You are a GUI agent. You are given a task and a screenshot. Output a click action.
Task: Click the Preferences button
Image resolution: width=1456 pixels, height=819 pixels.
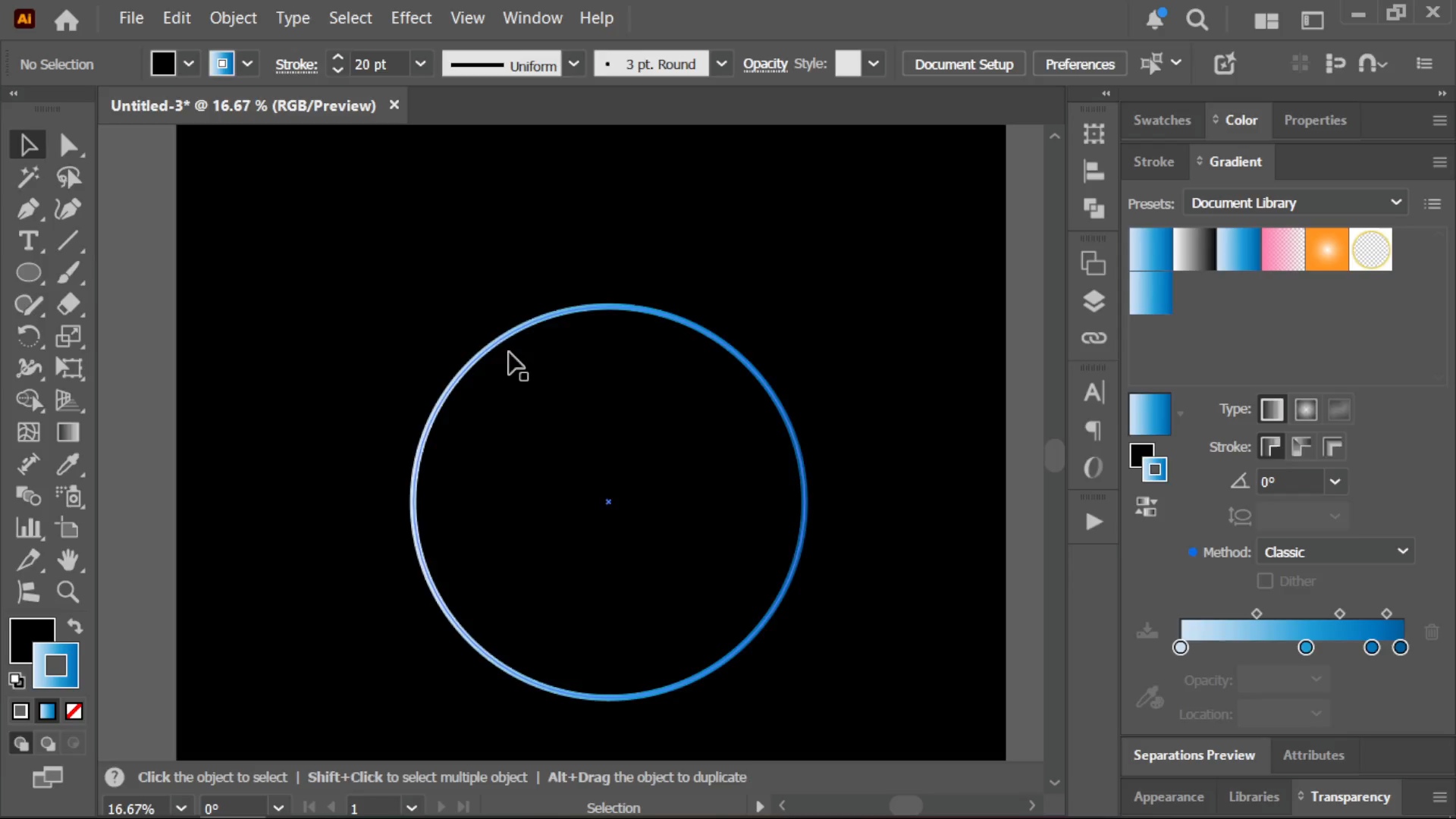click(1080, 64)
